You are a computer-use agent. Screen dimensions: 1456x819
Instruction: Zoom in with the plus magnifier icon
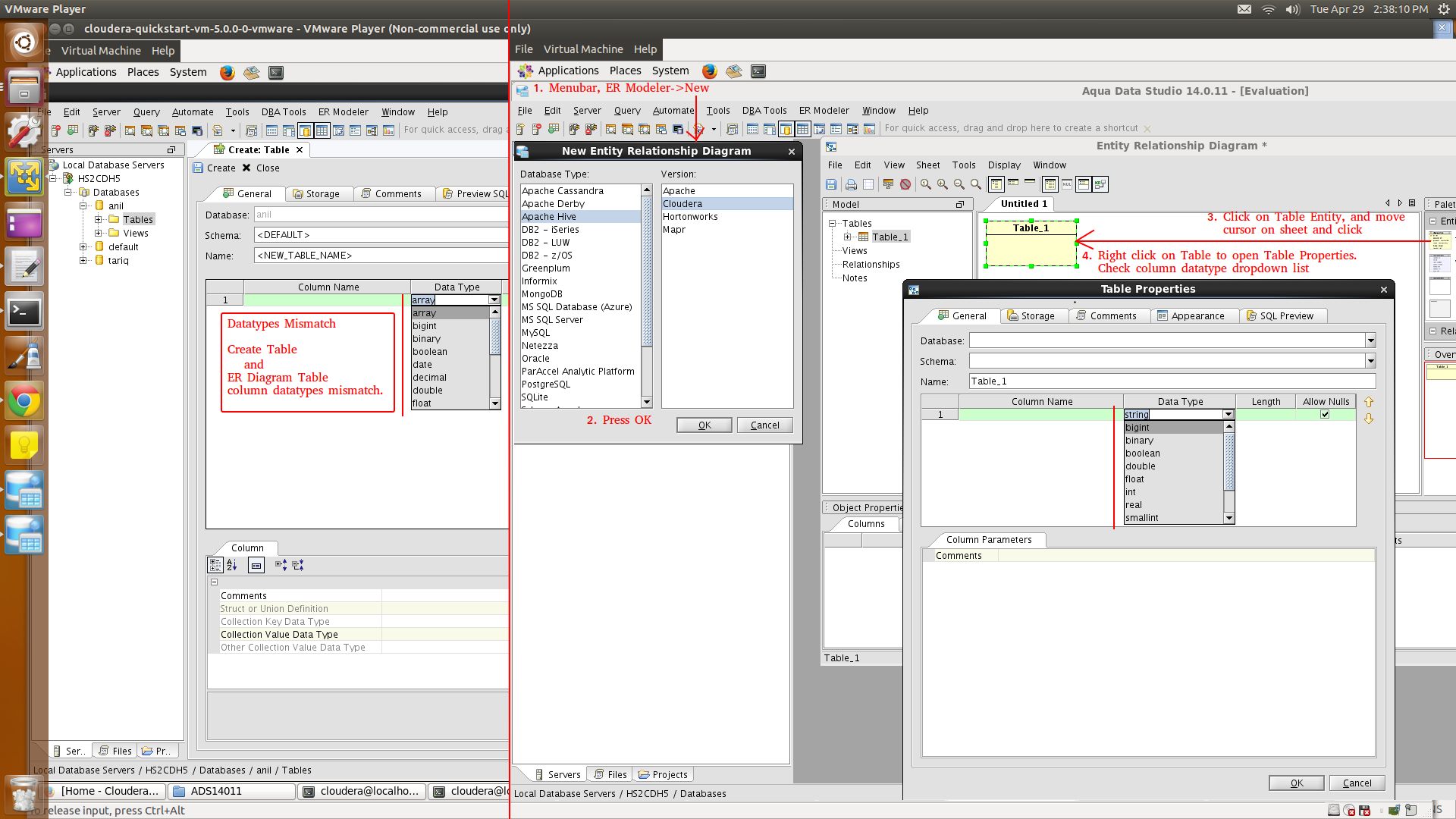pos(942,184)
